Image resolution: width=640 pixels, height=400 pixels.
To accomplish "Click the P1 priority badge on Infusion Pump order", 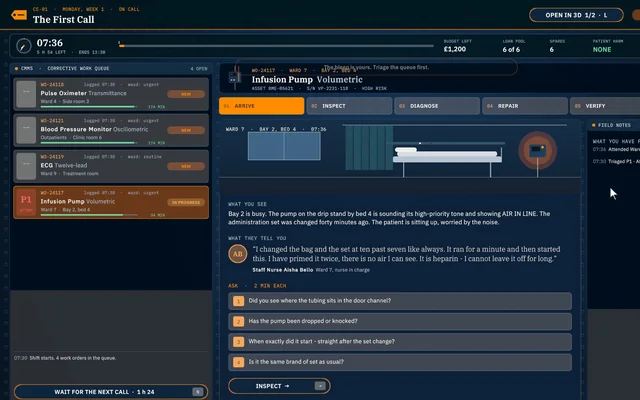I will (26, 202).
